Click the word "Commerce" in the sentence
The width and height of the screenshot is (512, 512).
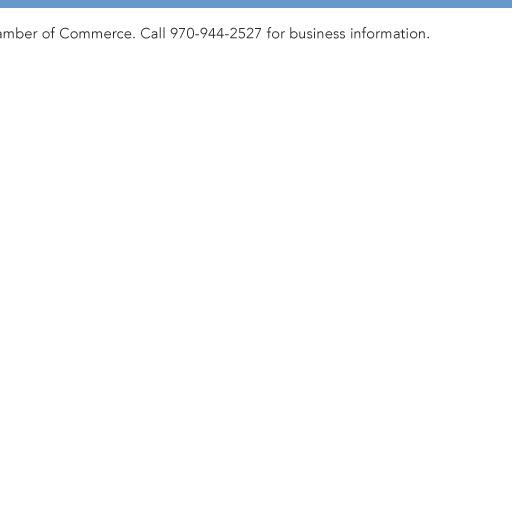tap(97, 34)
